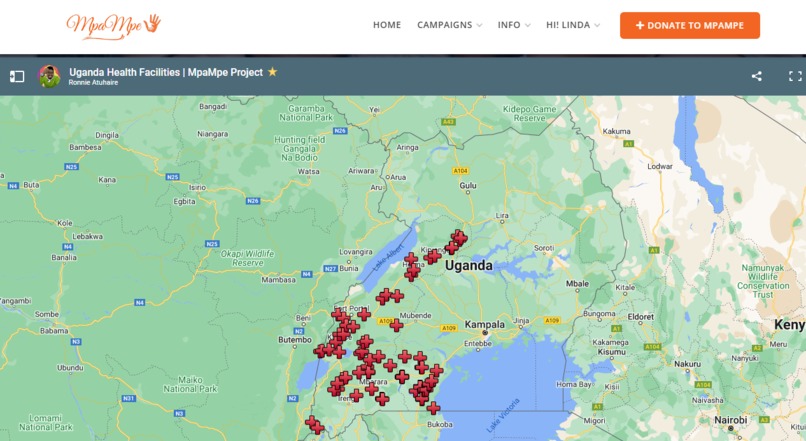Click the Jinja label on map
The width and height of the screenshot is (806, 441).
(521, 320)
